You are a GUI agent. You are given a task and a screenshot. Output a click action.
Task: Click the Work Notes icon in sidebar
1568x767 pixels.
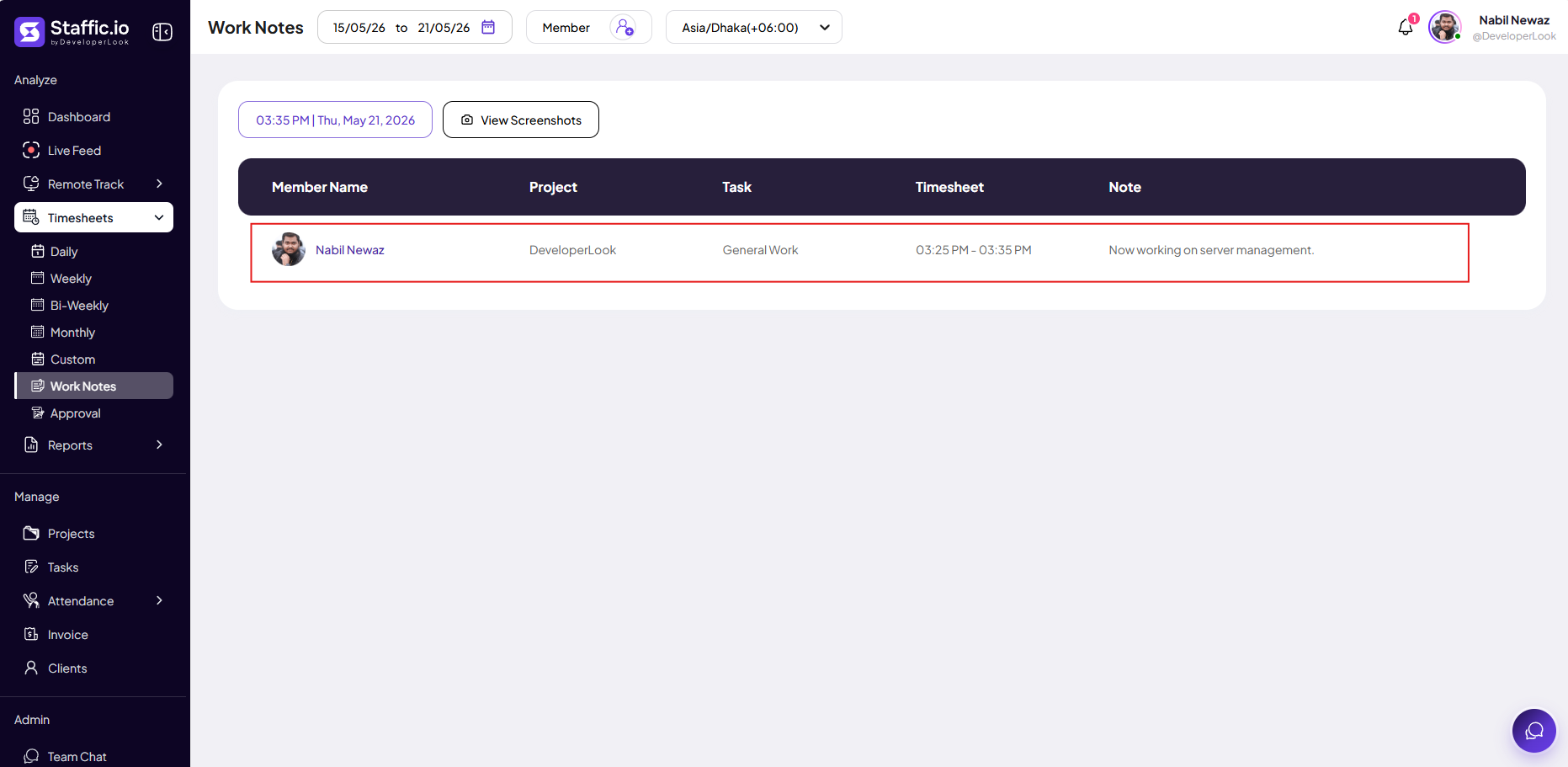[x=38, y=386]
